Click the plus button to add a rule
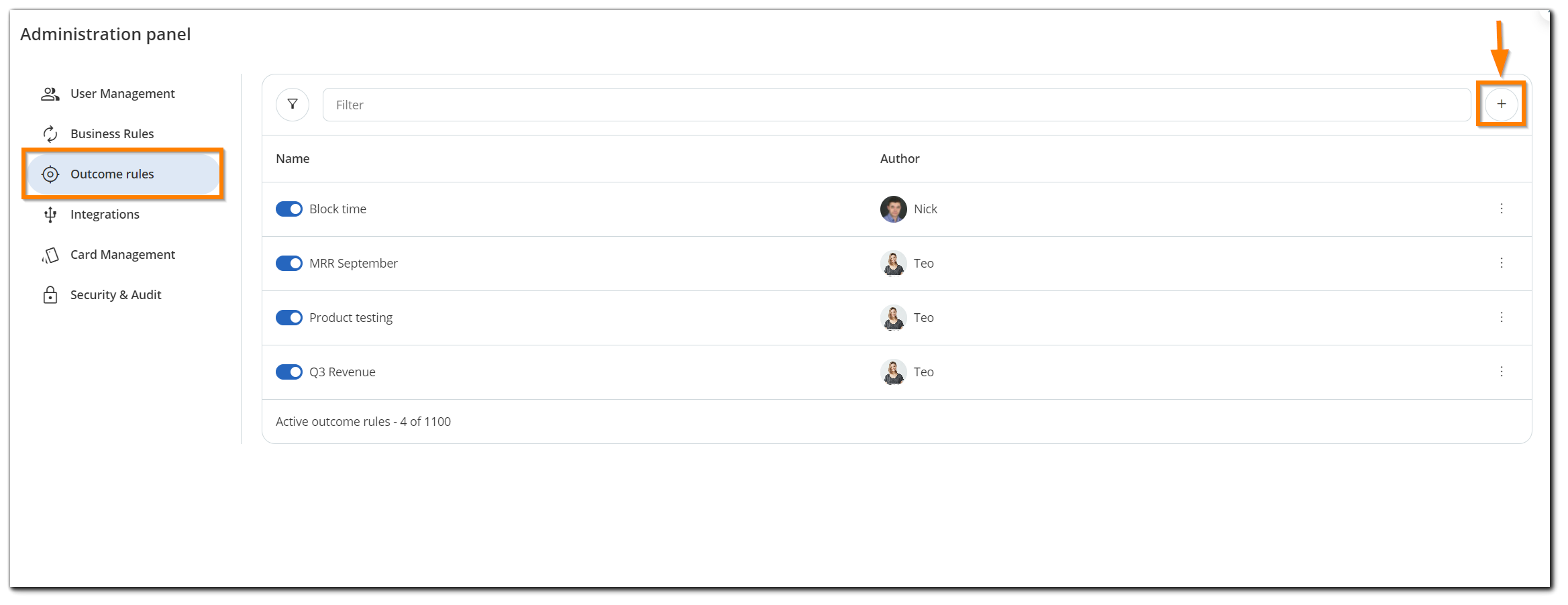This screenshot has height=605, width=1568. (x=1502, y=104)
